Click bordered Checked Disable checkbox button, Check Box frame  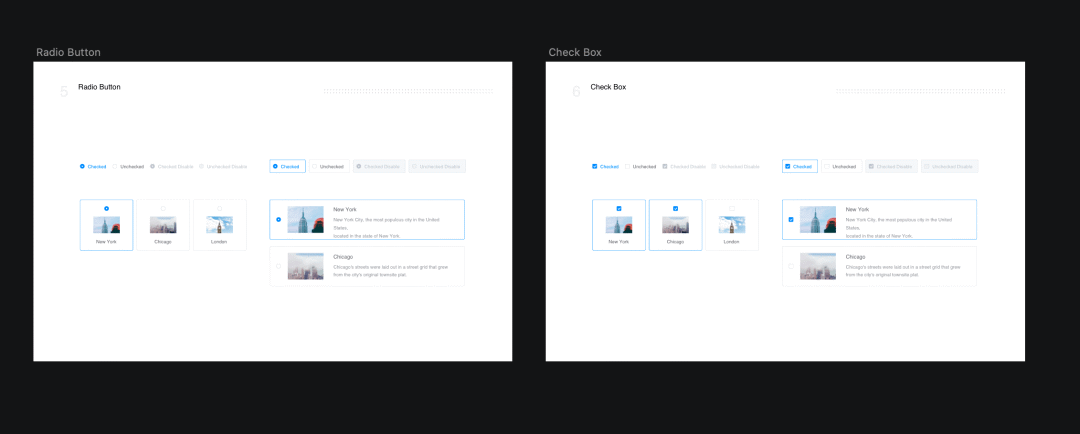(891, 166)
